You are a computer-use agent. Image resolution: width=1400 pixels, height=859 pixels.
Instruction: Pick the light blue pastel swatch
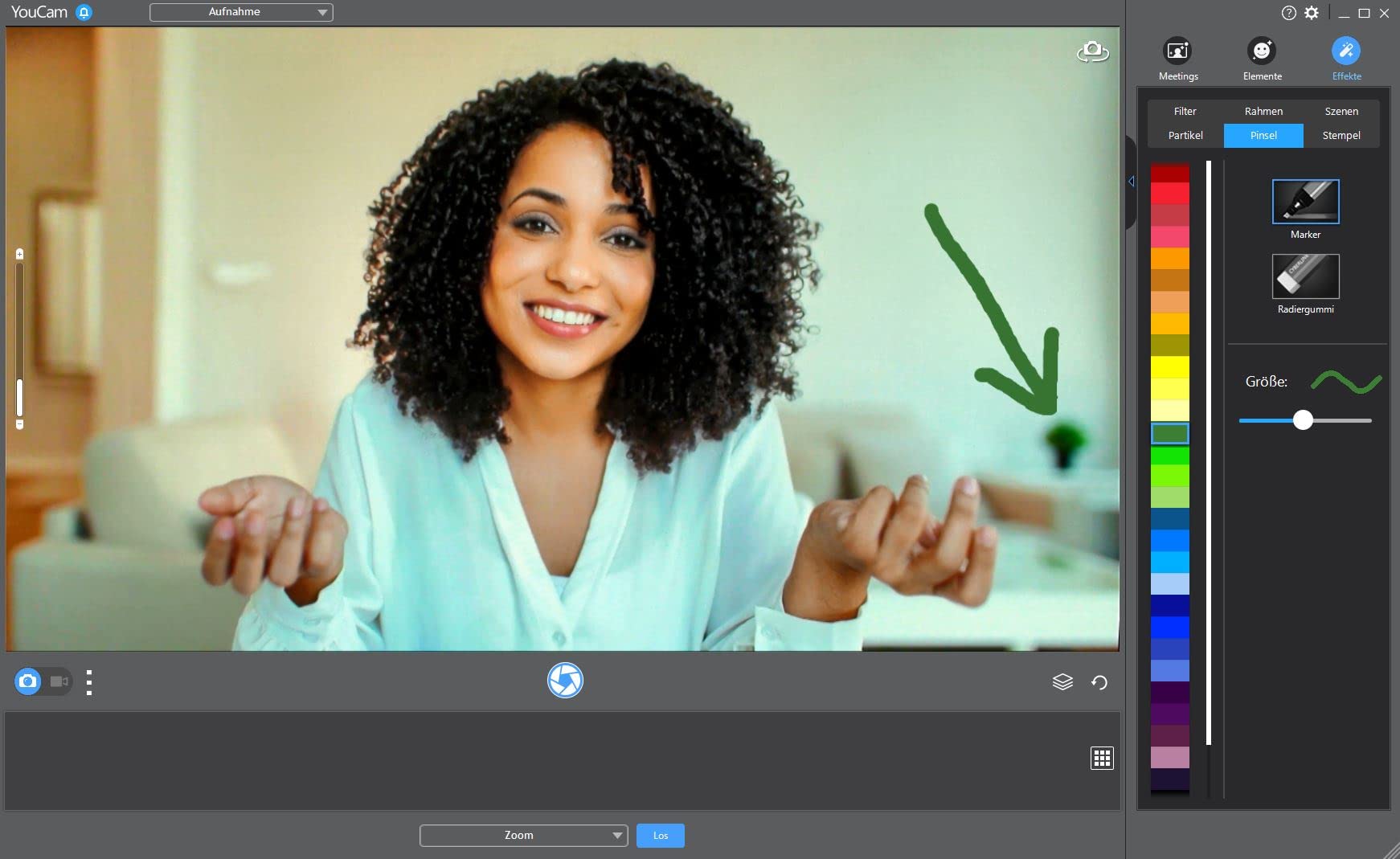1169,583
